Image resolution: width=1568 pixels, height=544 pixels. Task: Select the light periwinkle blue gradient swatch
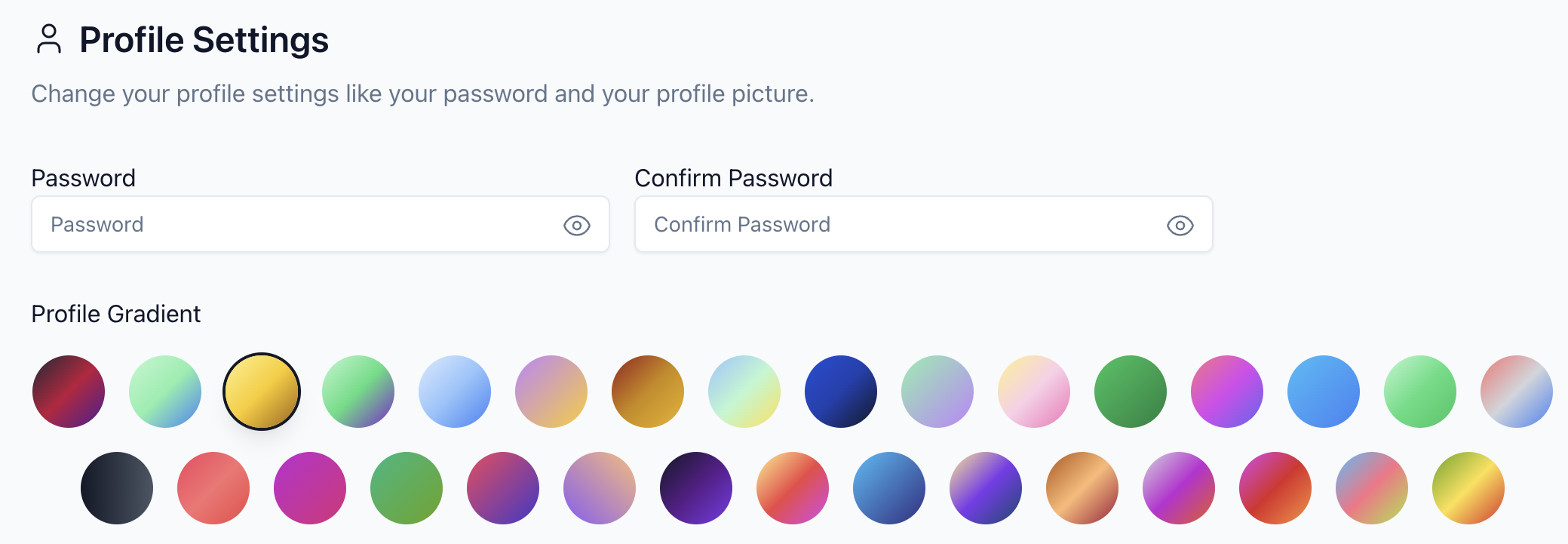pos(455,392)
